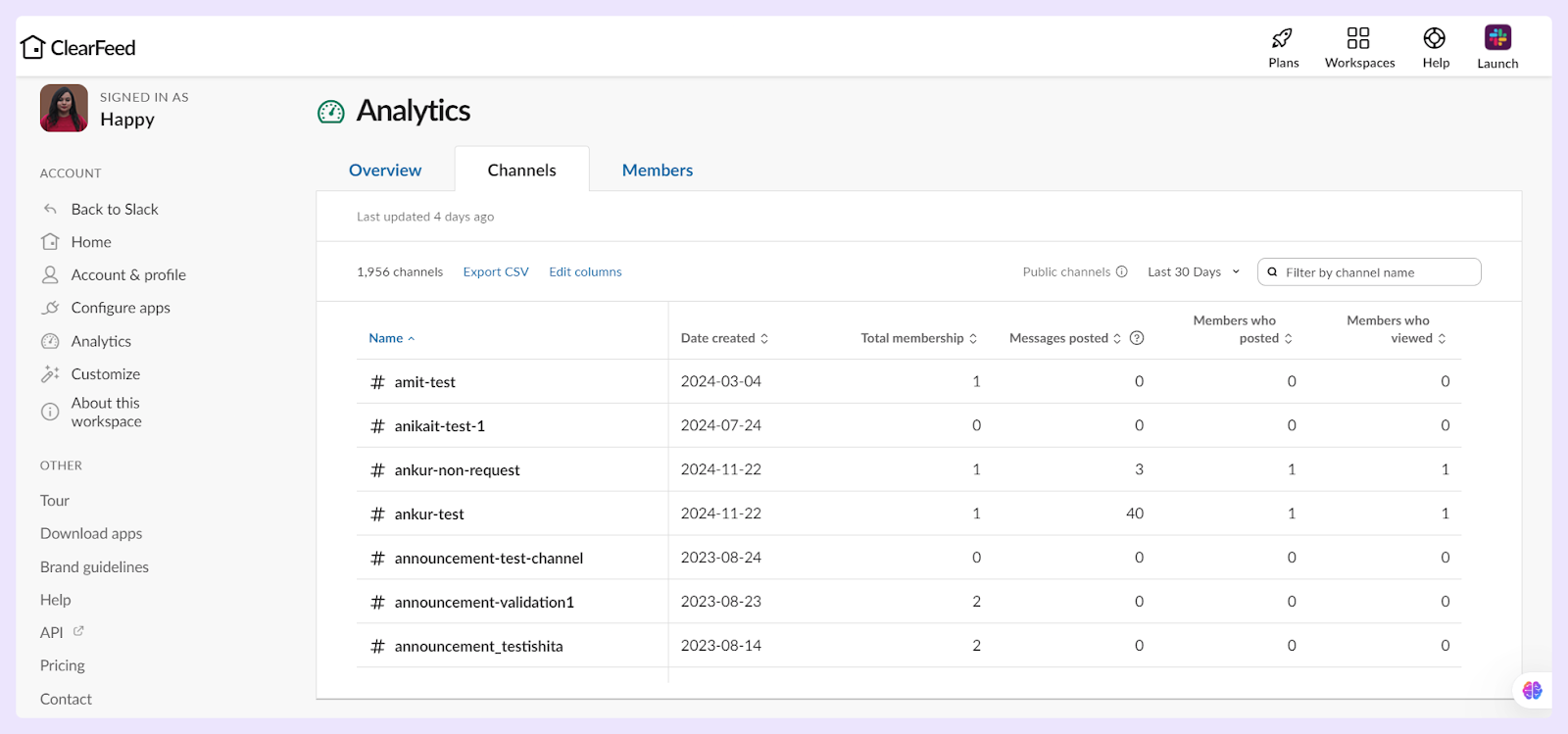1568x734 pixels.
Task: Sort by Name column
Action: (x=392, y=338)
